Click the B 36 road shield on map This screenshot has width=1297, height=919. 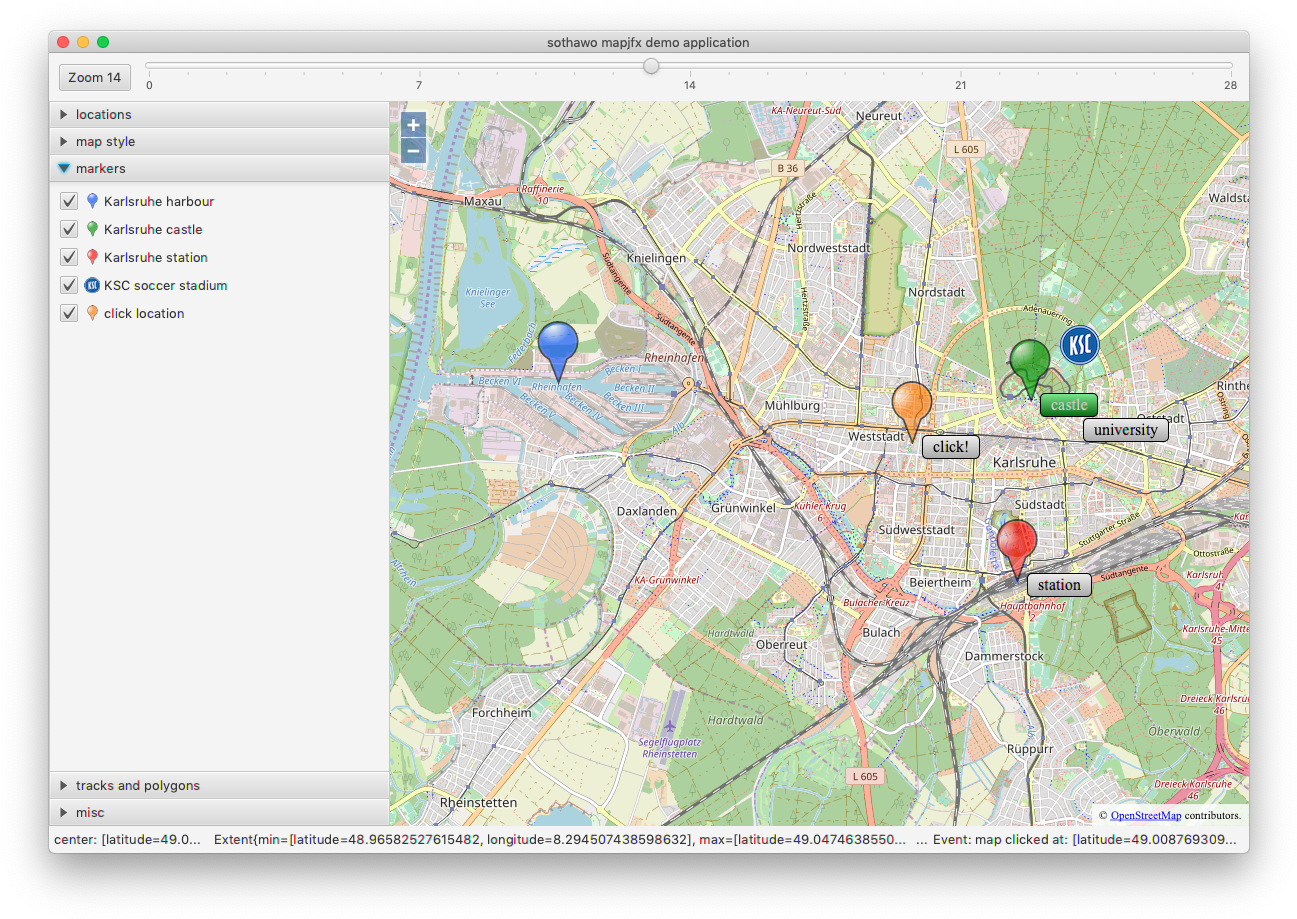click(787, 168)
